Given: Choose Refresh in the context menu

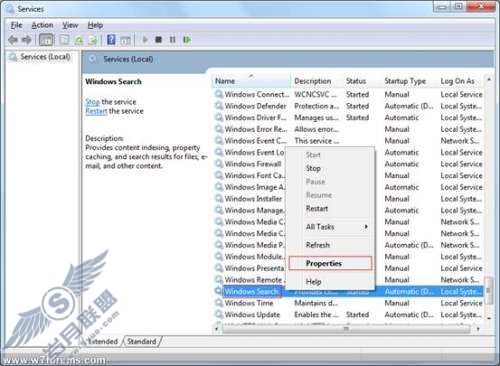Looking at the screenshot, I should point(318,245).
